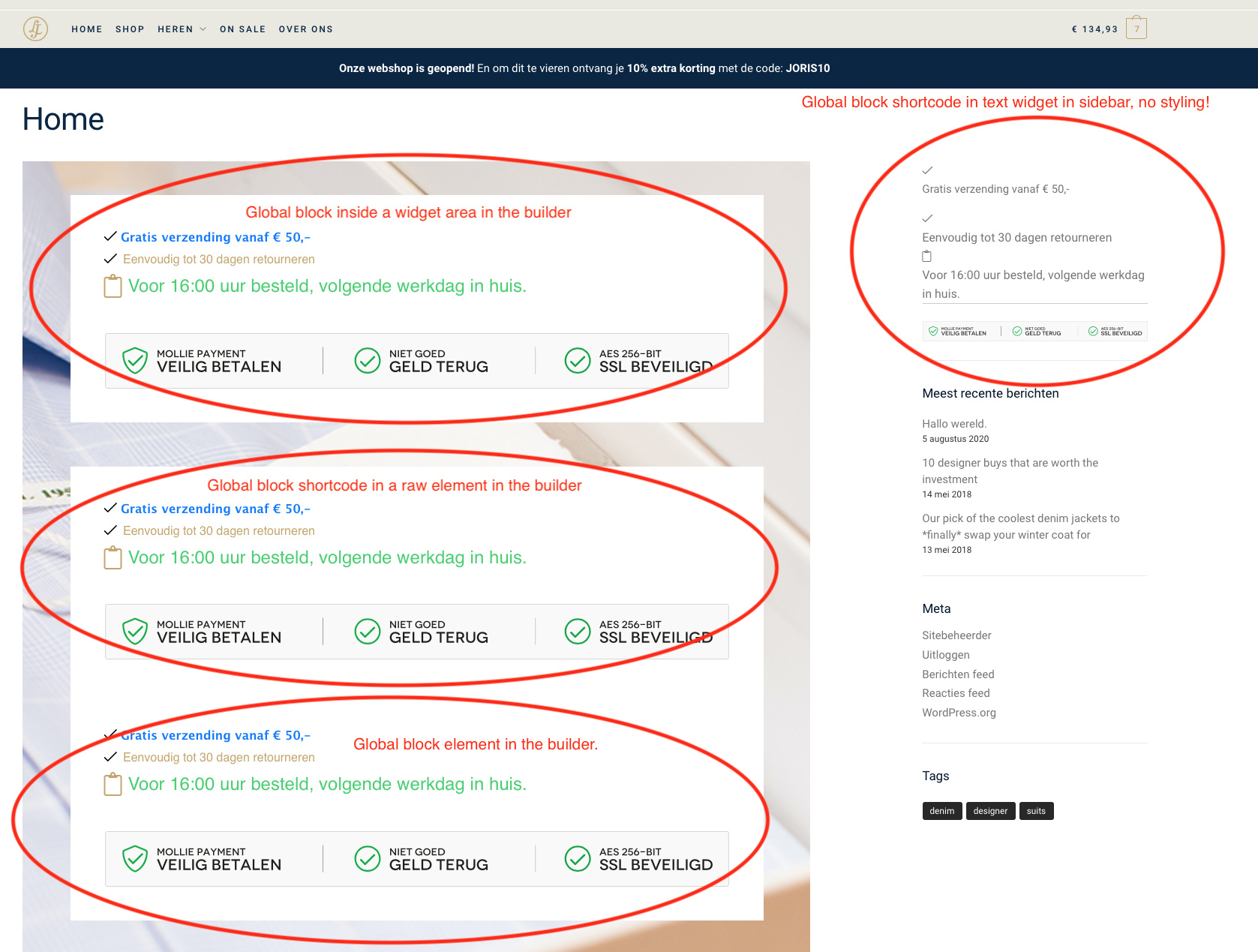
Task: Click the Uitloggen link under Meta
Action: (x=946, y=655)
